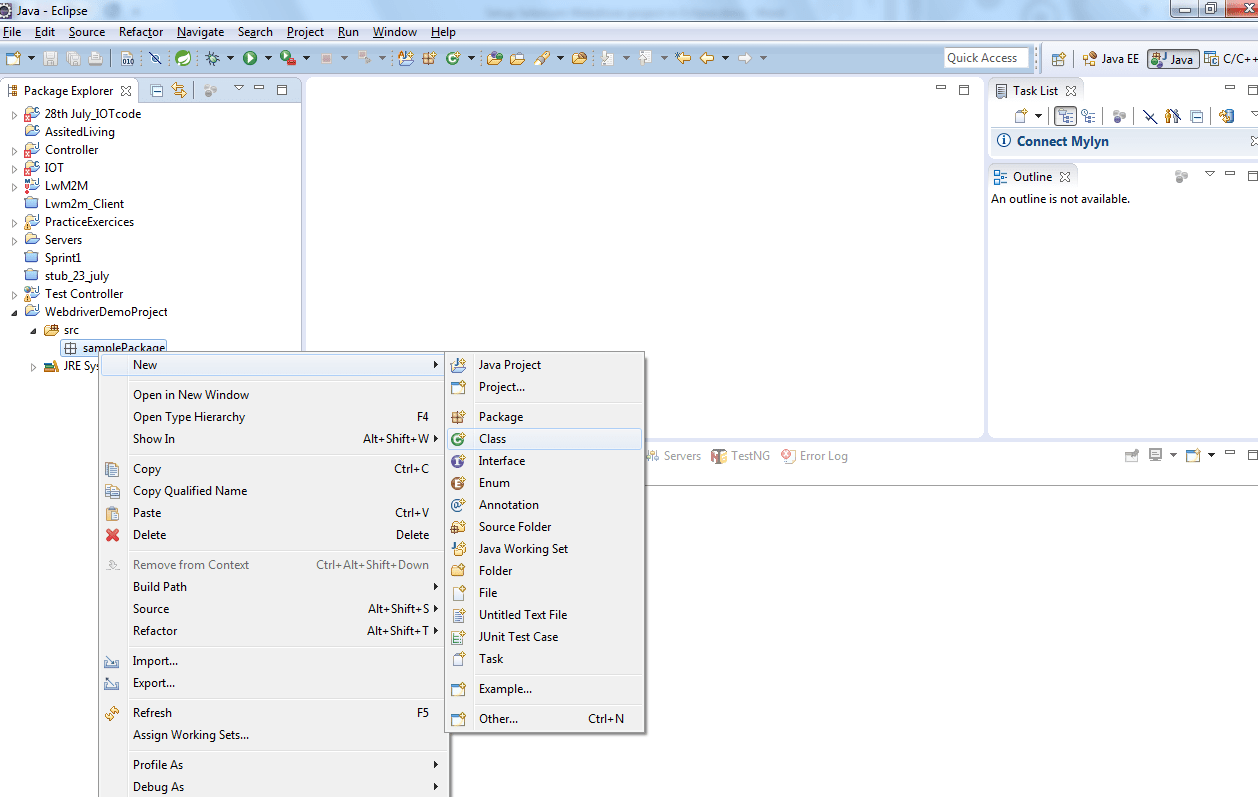The image size is (1258, 797).
Task: Switch to the TestNG tab
Action: (x=741, y=456)
